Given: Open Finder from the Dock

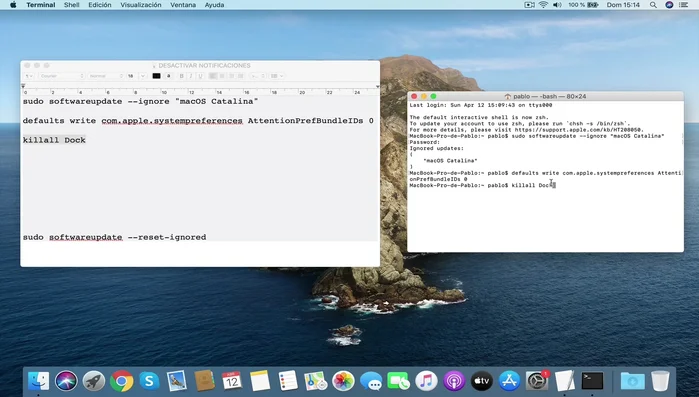Looking at the screenshot, I should pos(38,381).
